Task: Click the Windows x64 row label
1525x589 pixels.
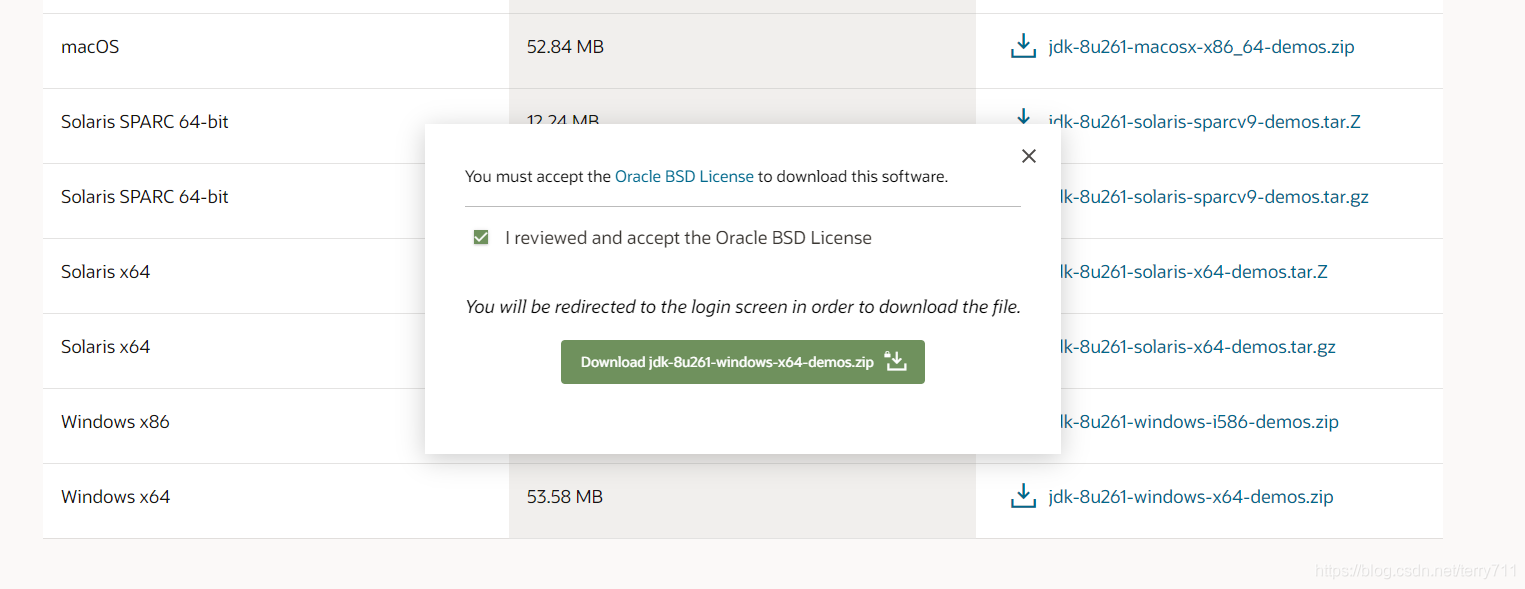Action: pyautogui.click(x=115, y=497)
